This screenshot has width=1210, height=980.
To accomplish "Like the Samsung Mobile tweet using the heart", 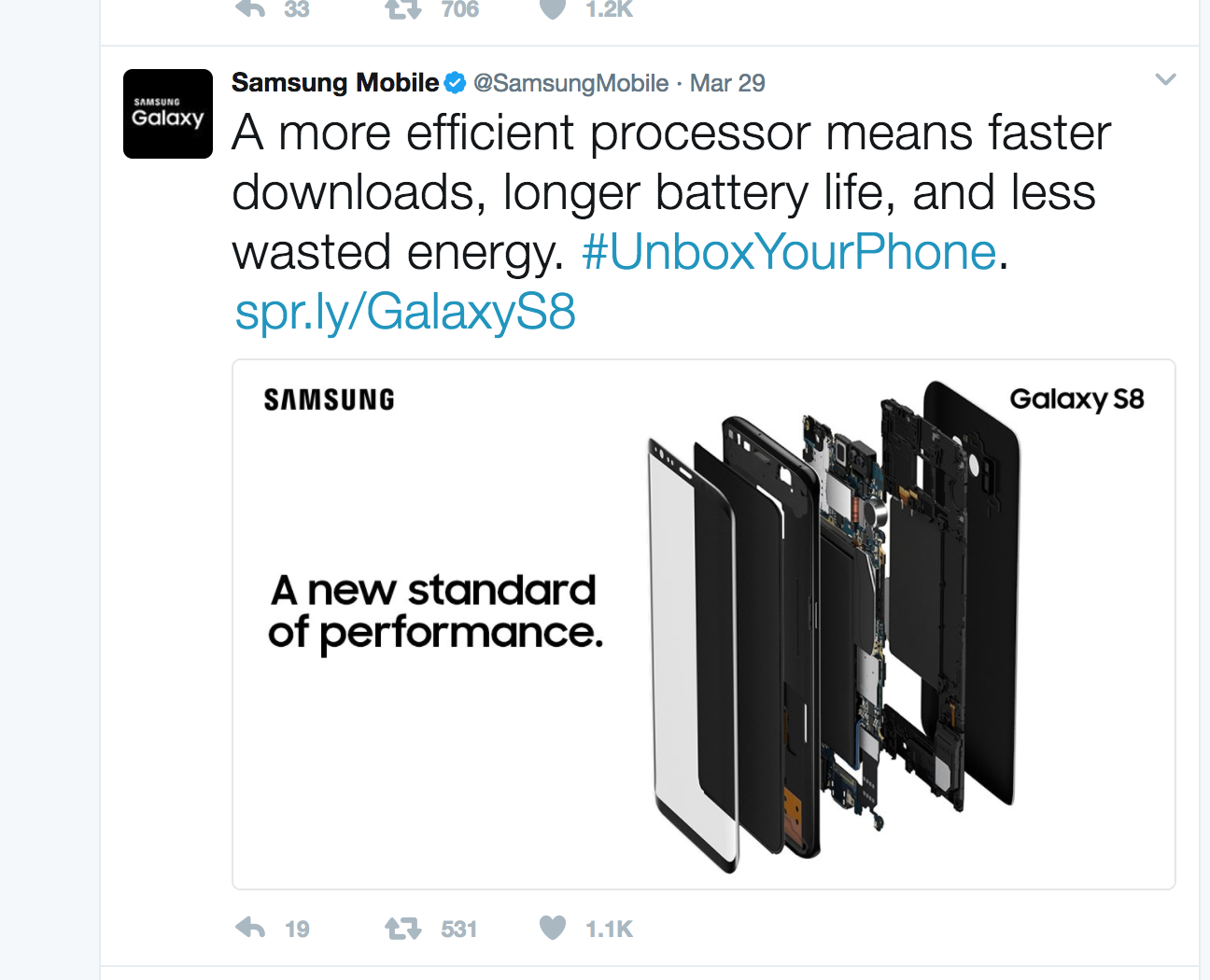I will click(553, 929).
